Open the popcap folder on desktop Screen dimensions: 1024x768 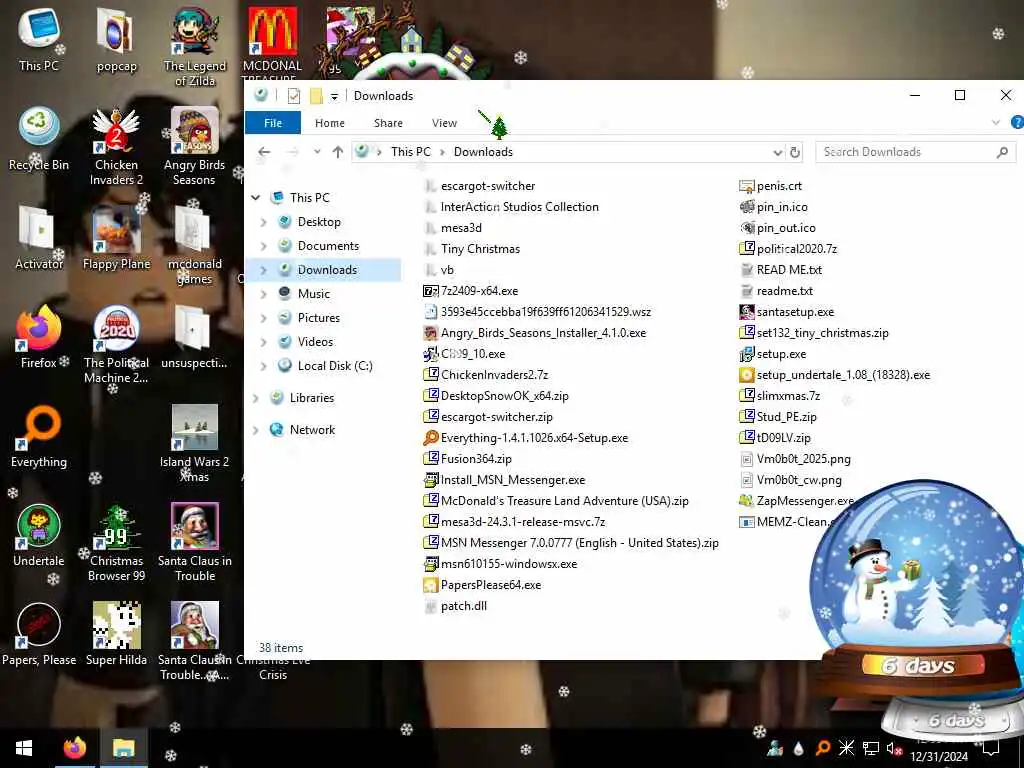click(x=116, y=39)
